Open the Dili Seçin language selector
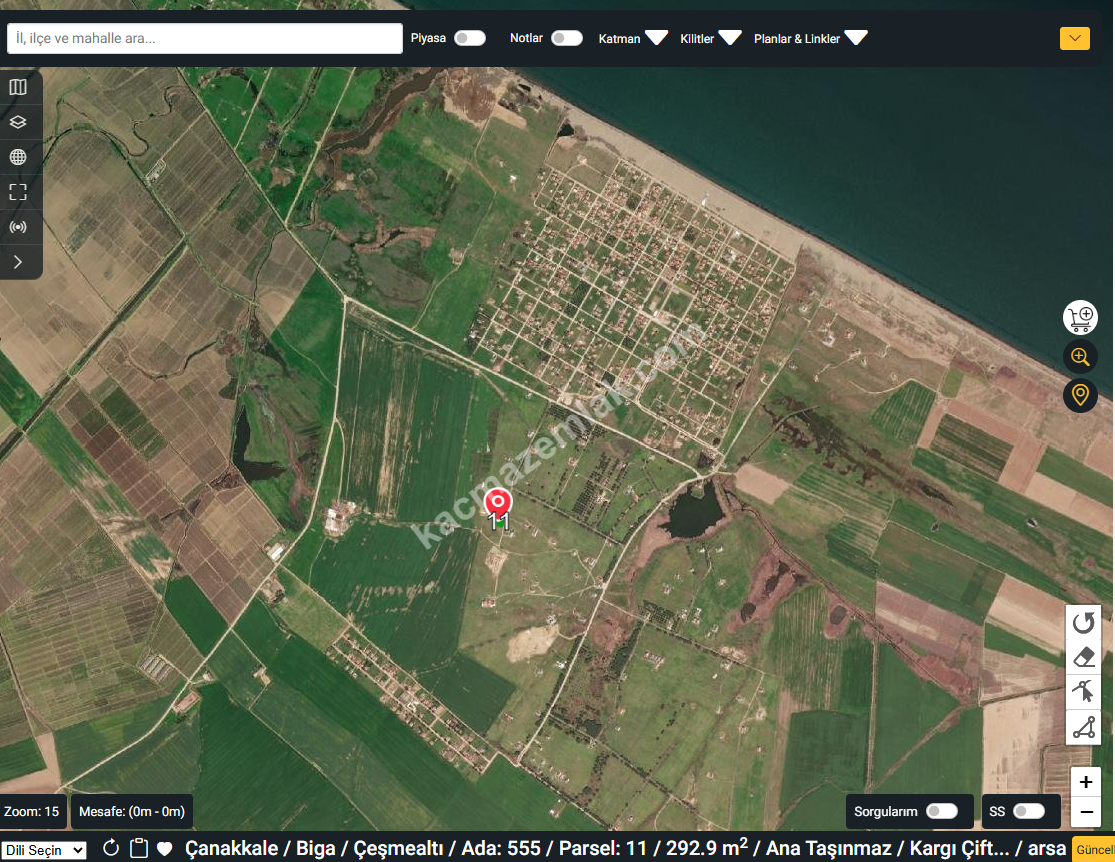The width and height of the screenshot is (1115, 862). 44,850
